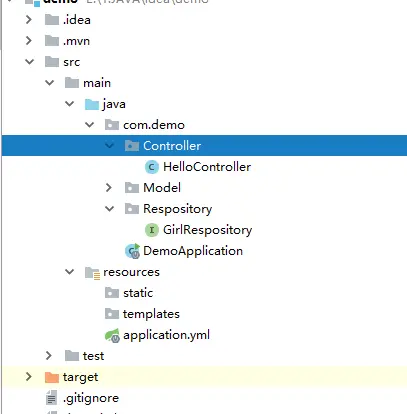Click the .gitignore file icon
Image resolution: width=407 pixels, height=414 pixels.
51,398
